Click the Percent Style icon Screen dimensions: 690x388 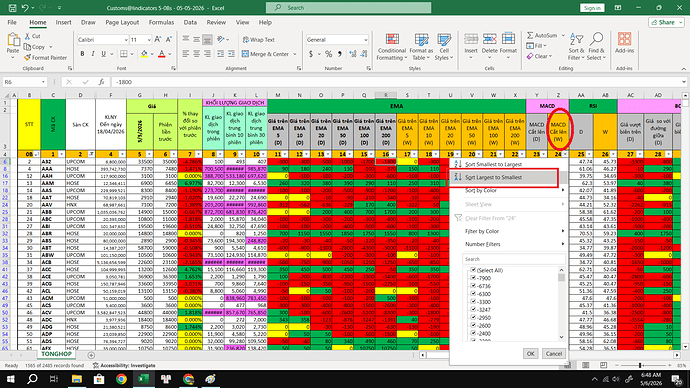click(328, 54)
